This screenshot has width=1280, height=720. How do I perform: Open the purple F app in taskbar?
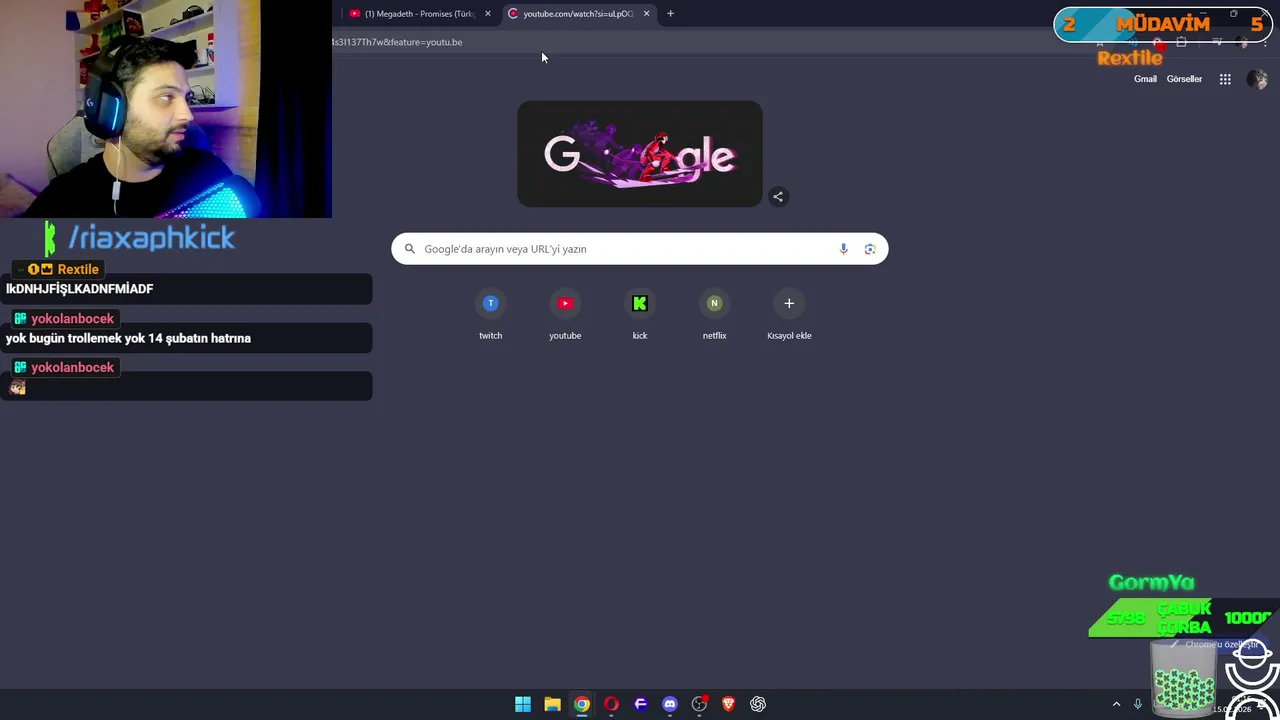click(x=641, y=704)
